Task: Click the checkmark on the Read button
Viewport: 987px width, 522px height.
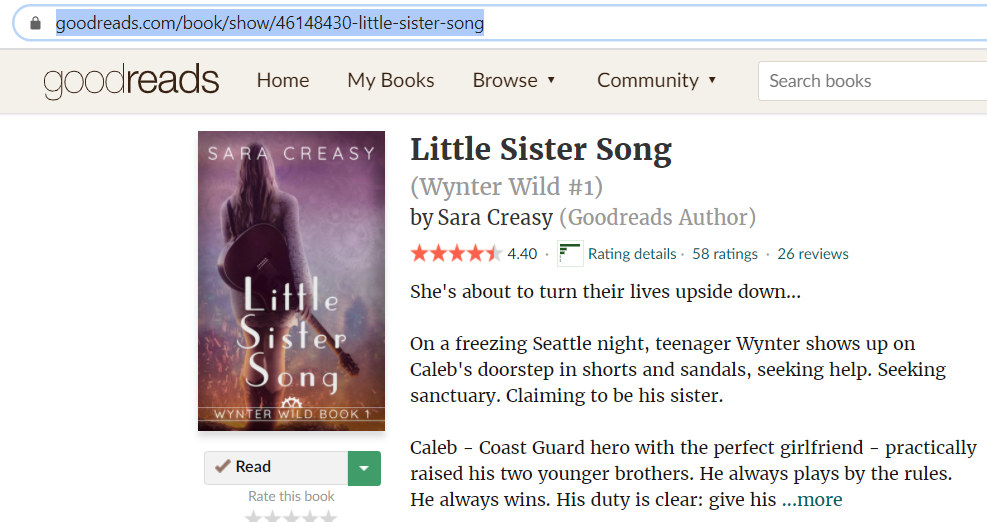Action: 222,467
